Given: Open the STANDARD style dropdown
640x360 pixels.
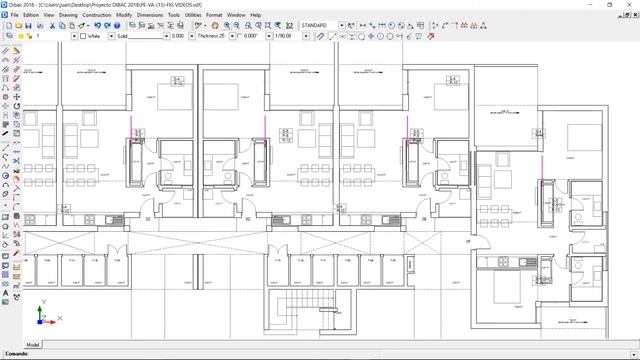Looking at the screenshot, I should [342, 26].
